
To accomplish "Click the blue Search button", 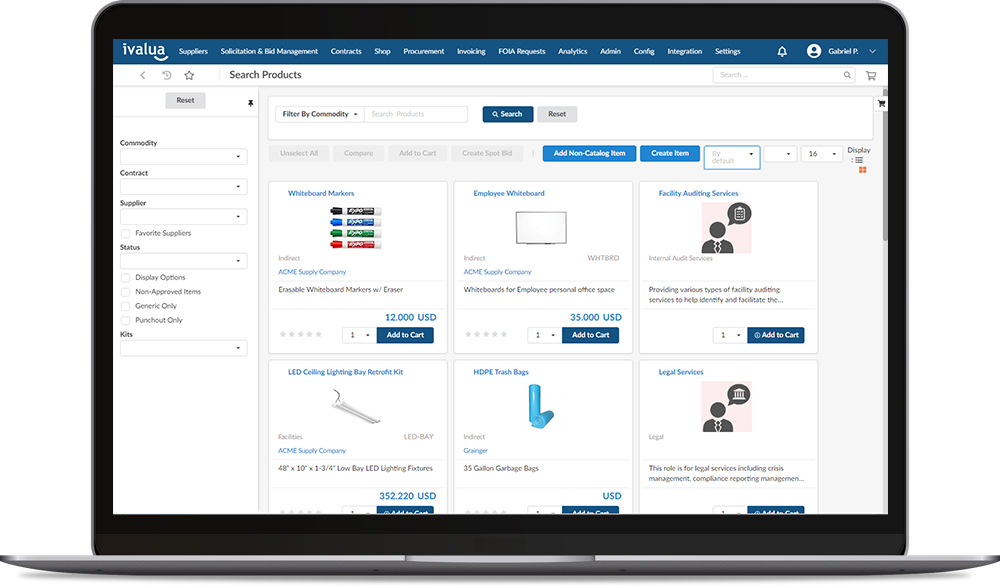I will [508, 114].
